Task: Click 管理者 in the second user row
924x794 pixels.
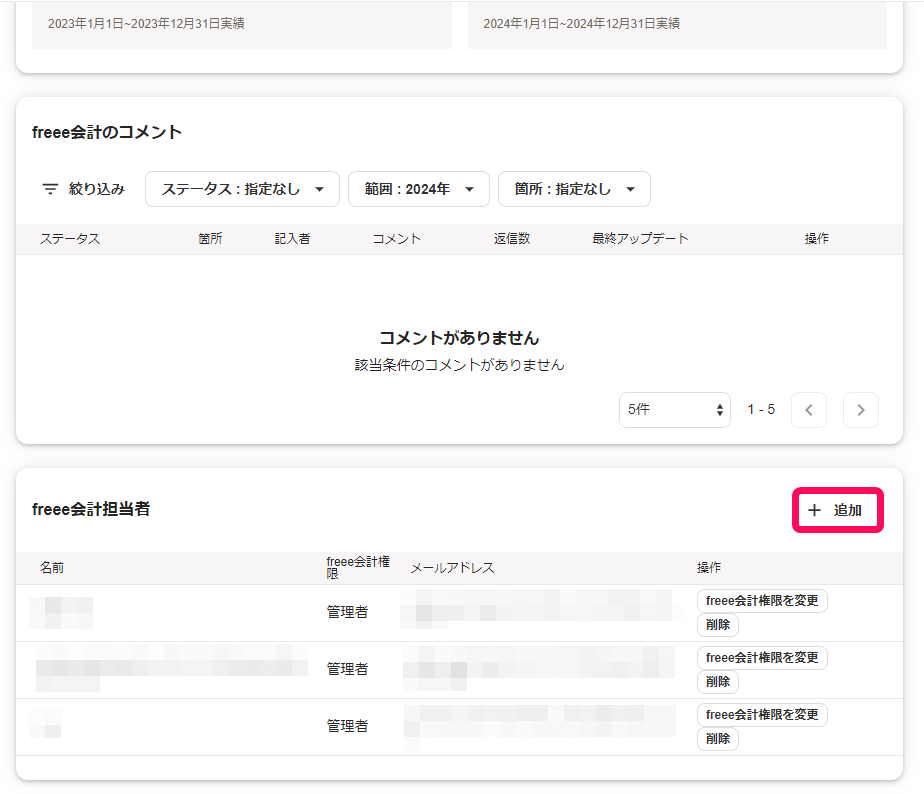Action: coord(348,670)
